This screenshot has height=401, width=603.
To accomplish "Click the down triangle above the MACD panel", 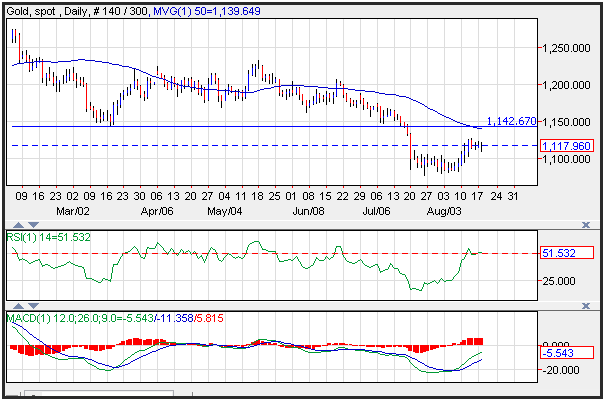I will (x=32, y=306).
